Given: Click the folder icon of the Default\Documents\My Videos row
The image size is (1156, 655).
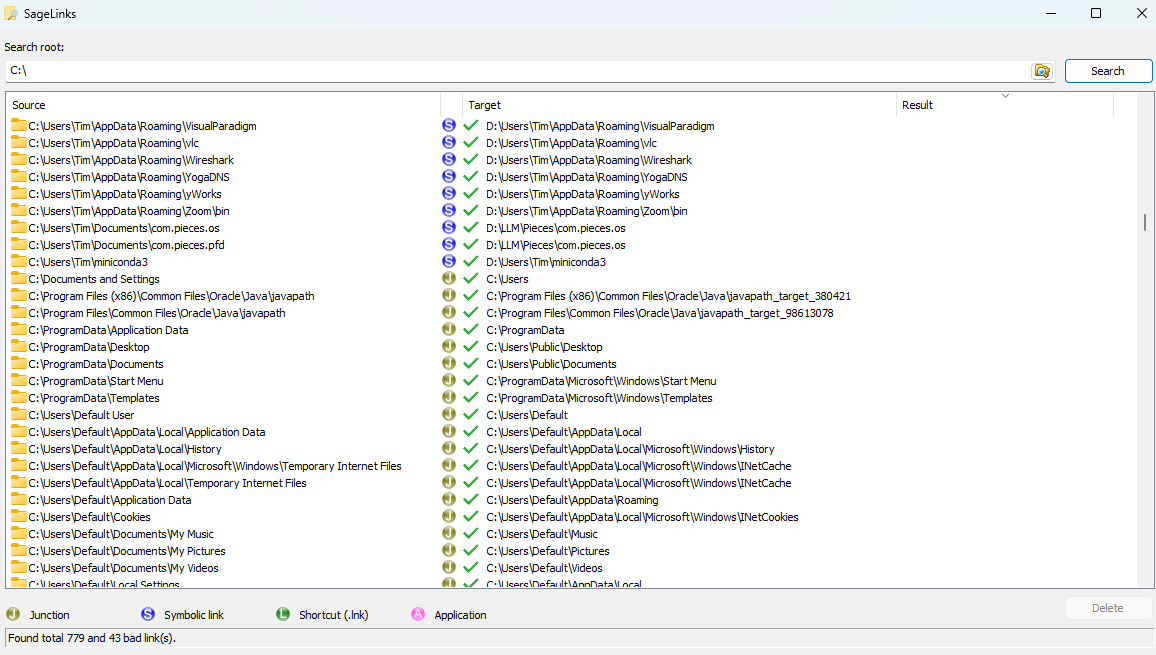Looking at the screenshot, I should 19,566.
